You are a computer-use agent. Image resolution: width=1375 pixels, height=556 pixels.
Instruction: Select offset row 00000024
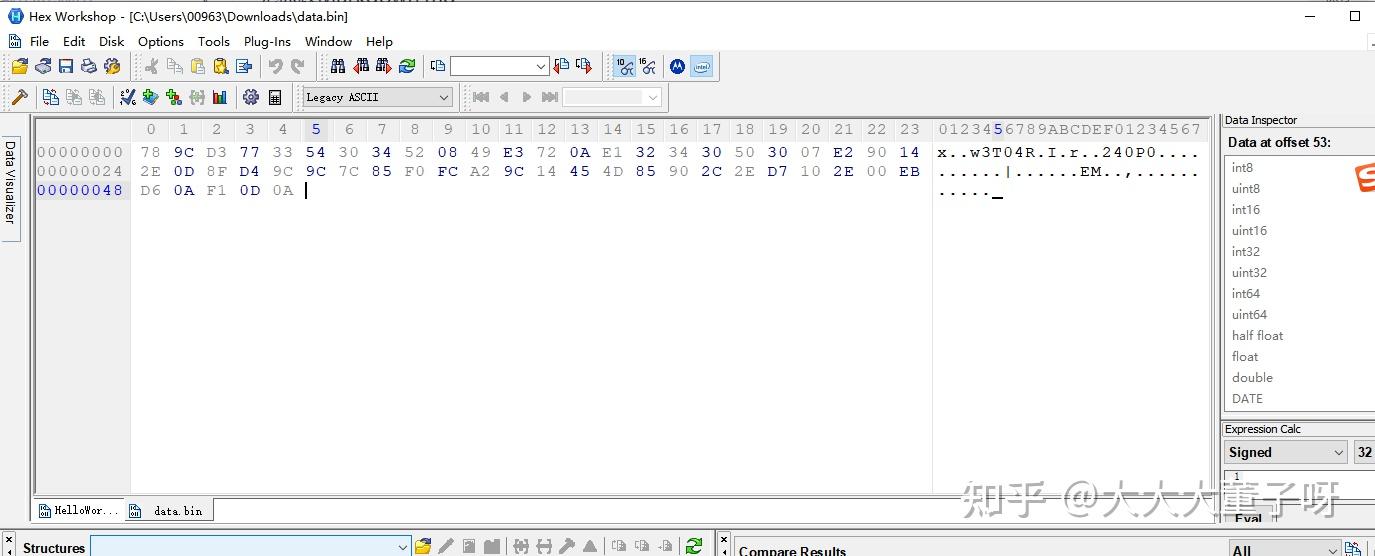[x=80, y=171]
